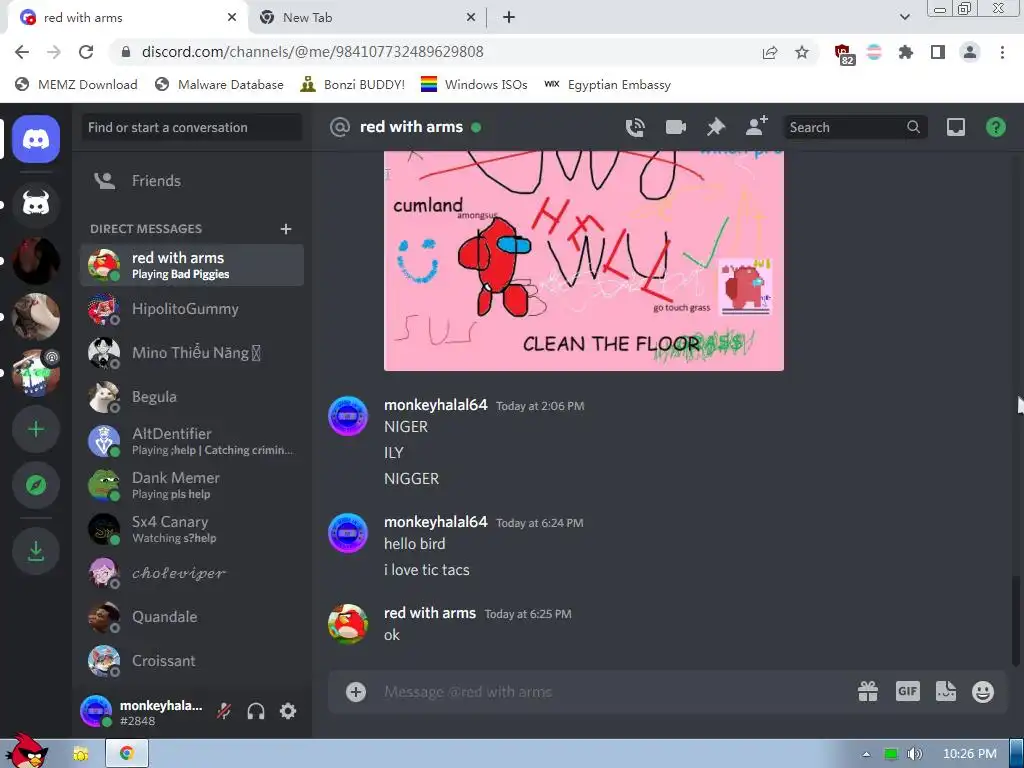The height and width of the screenshot is (768, 1024).
Task: Open uBlock extension showing 82
Action: point(843,54)
